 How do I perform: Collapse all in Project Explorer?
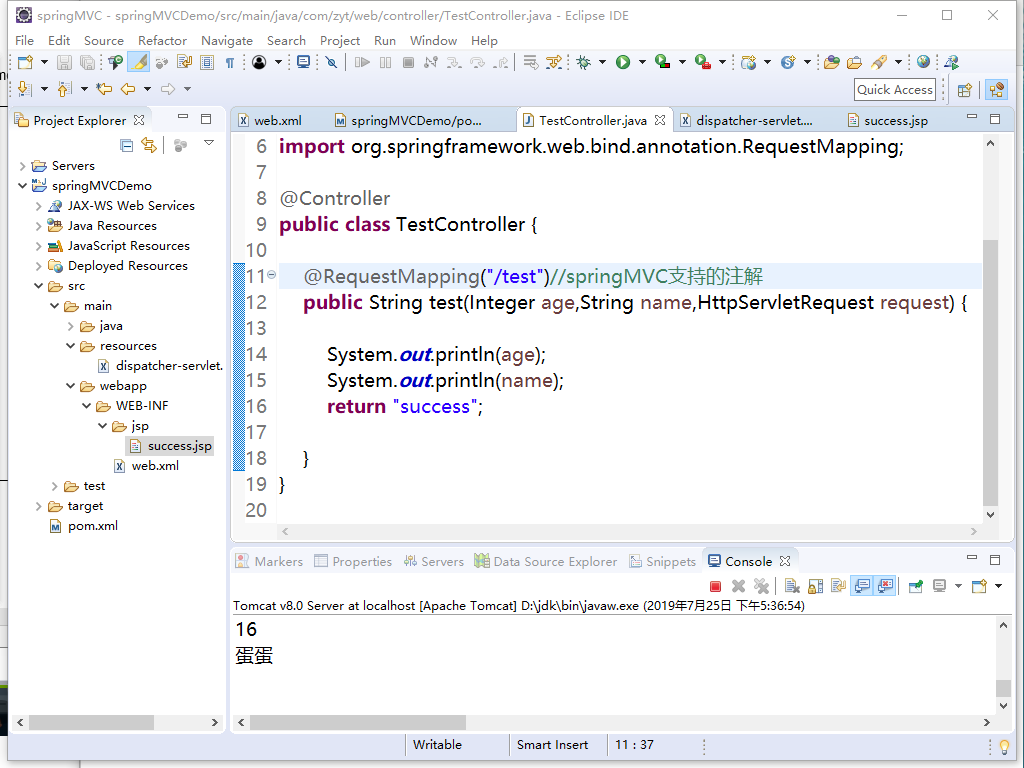point(127,145)
